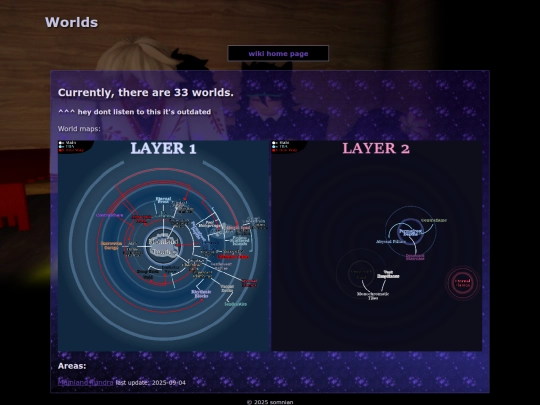
Task: Click 'Abyssal Pillars' label on Layer 2 map
Action: click(x=391, y=242)
